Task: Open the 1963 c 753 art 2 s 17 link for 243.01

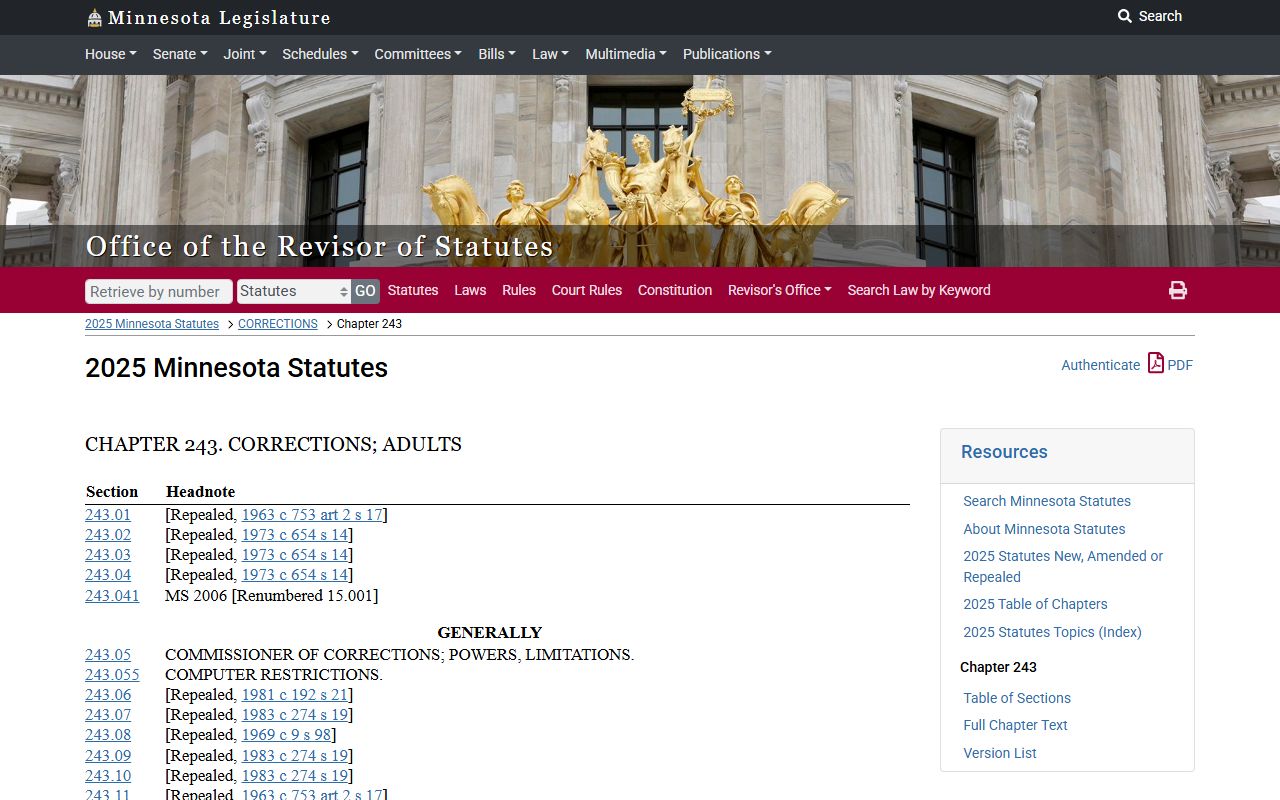Action: click(312, 515)
